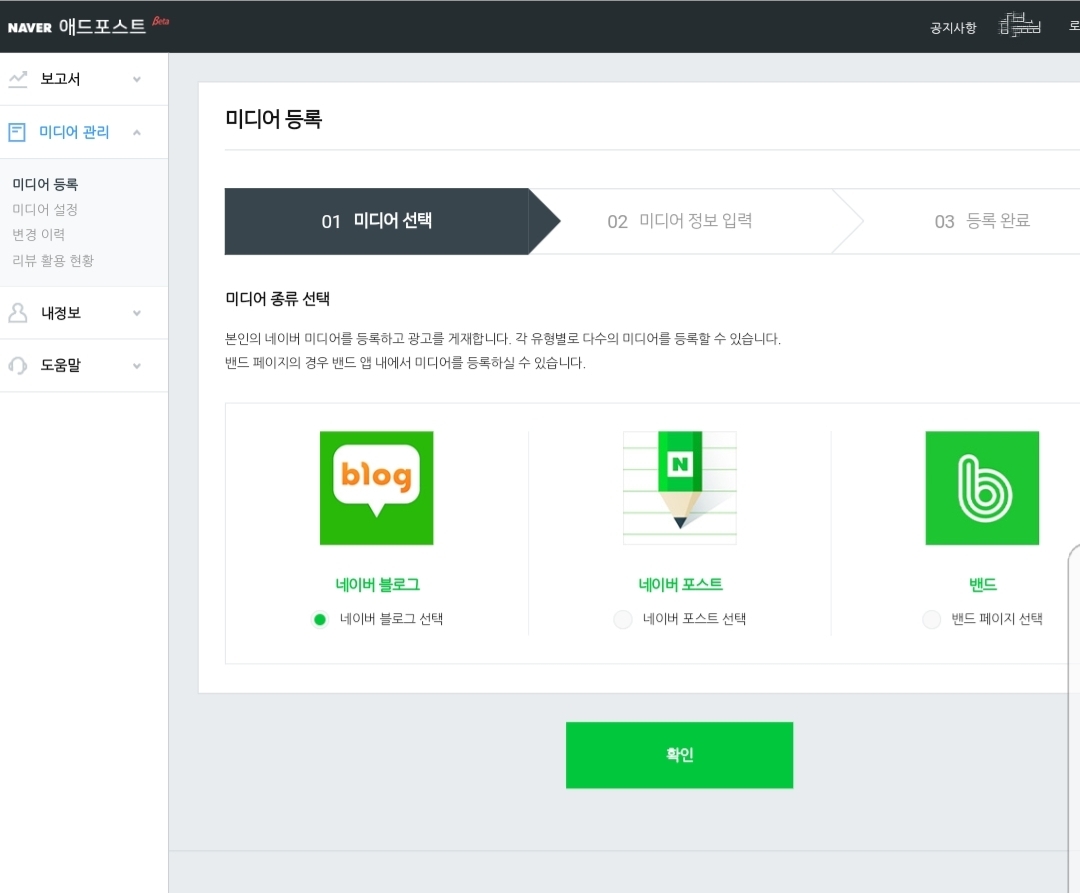Click the 네이버 포스트 green title link
Screen dimensions: 1080x893
tap(681, 585)
